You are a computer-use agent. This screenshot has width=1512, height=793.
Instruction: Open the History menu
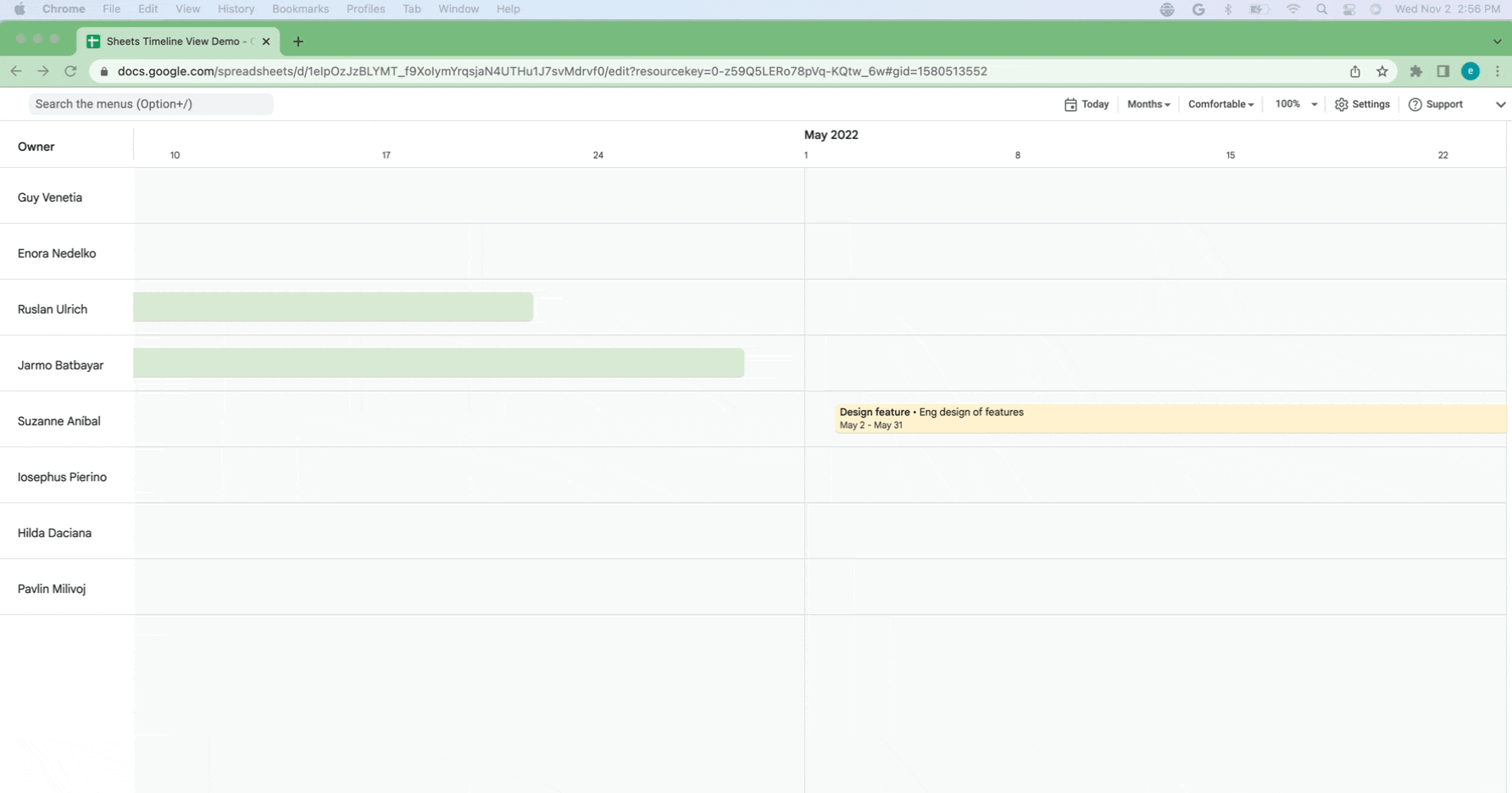click(x=236, y=9)
